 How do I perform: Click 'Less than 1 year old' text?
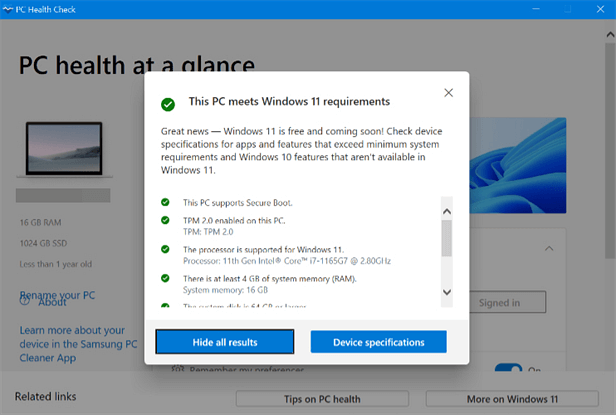(55, 264)
